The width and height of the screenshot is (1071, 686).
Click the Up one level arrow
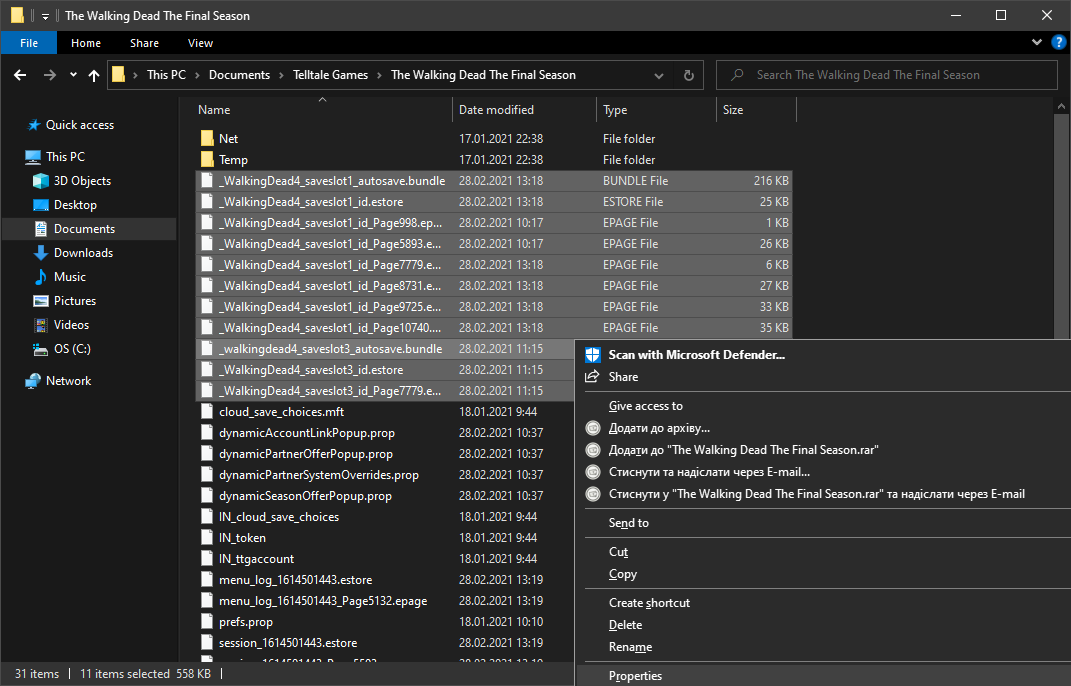pyautogui.click(x=94, y=75)
